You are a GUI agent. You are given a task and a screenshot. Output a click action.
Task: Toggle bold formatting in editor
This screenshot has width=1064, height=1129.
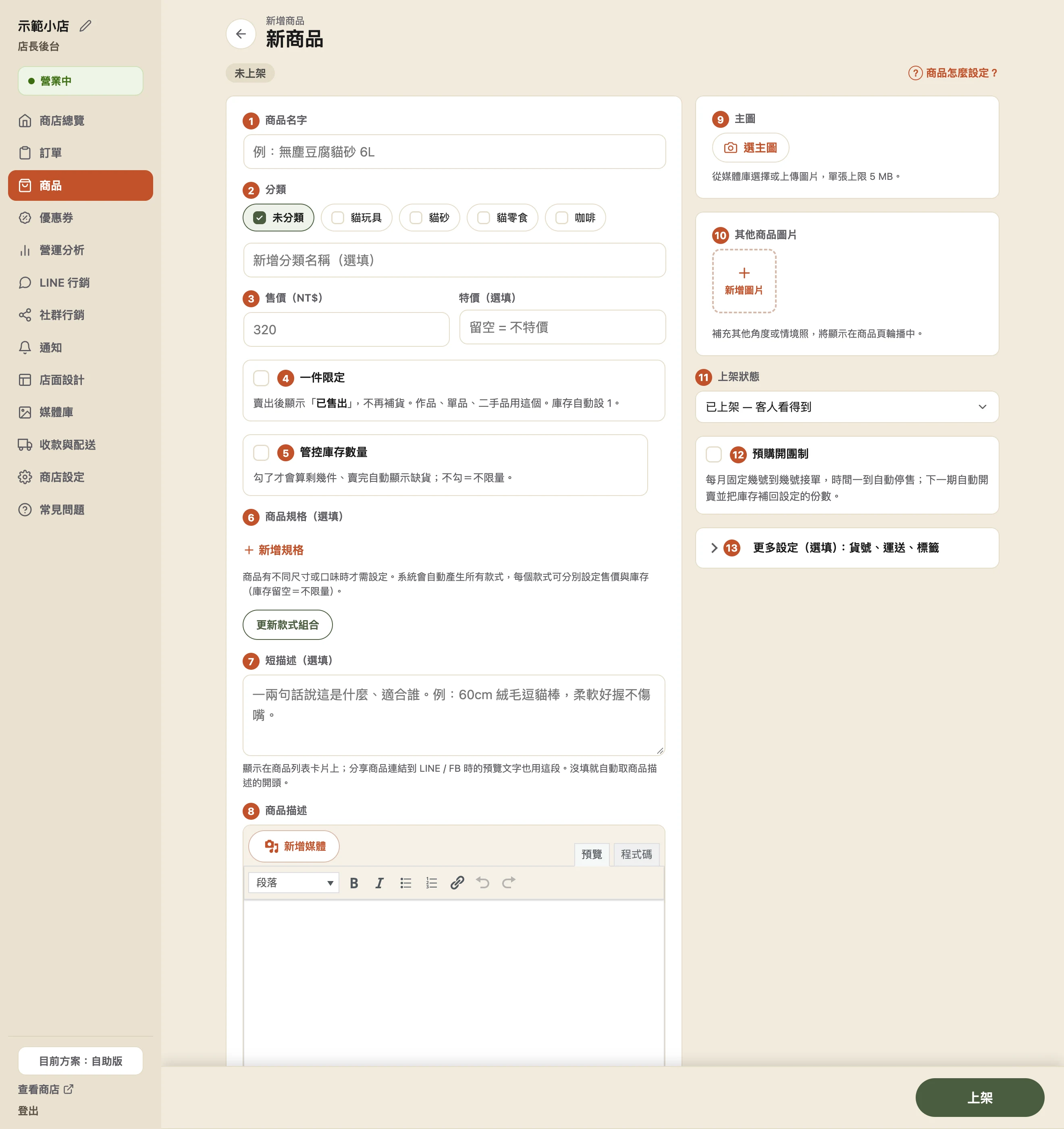tap(354, 883)
